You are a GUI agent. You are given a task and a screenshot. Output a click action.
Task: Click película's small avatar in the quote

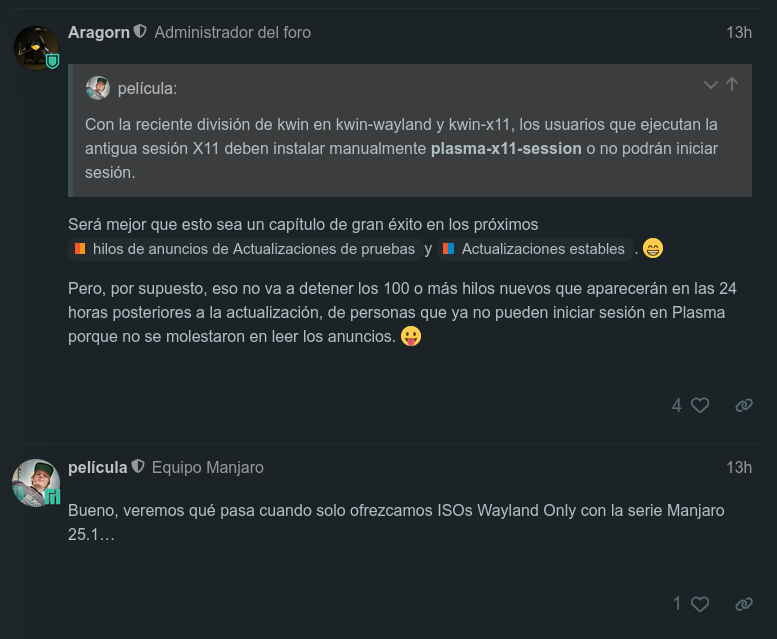pos(98,88)
